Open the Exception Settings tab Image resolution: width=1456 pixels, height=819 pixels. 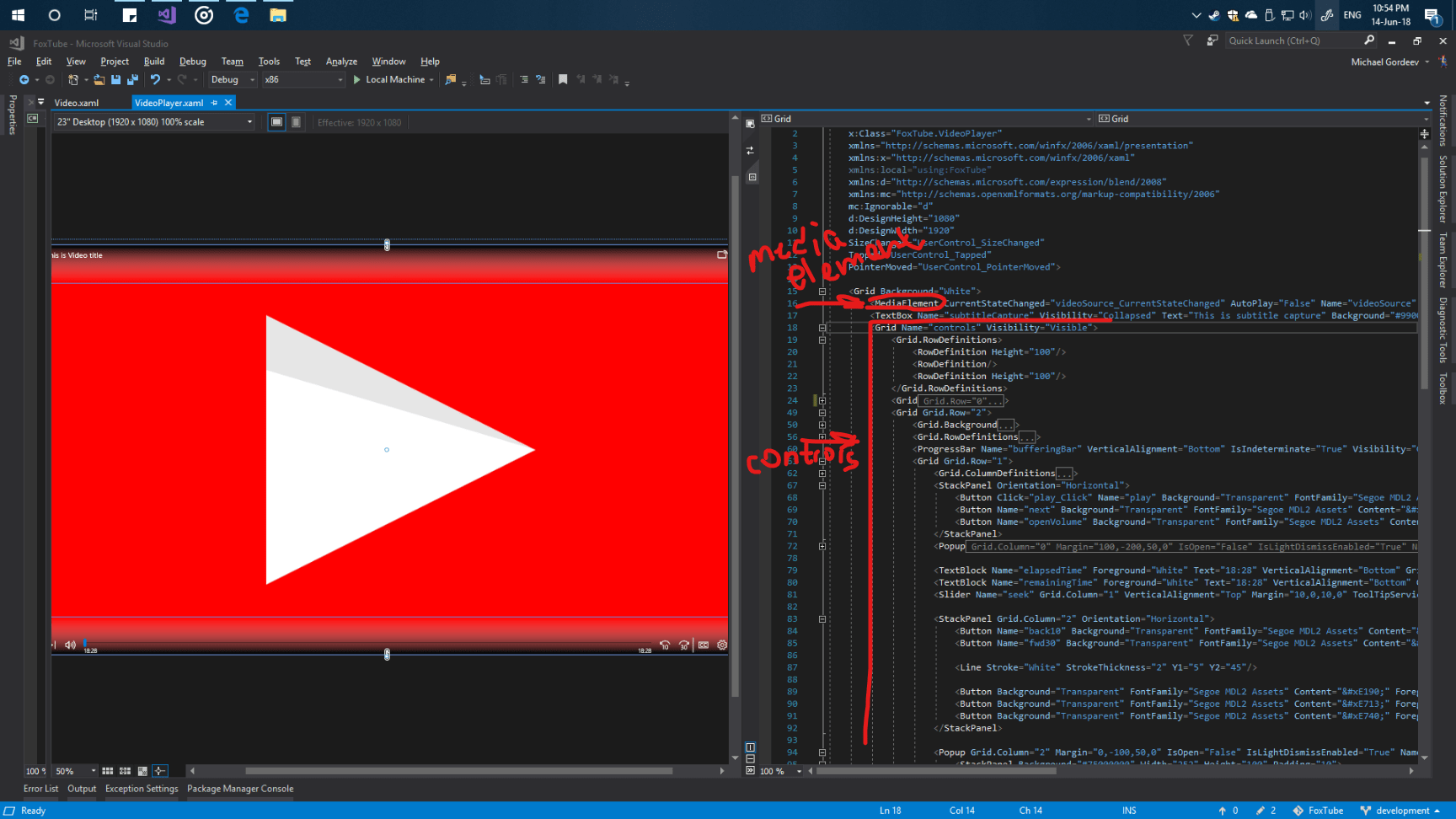pos(142,789)
